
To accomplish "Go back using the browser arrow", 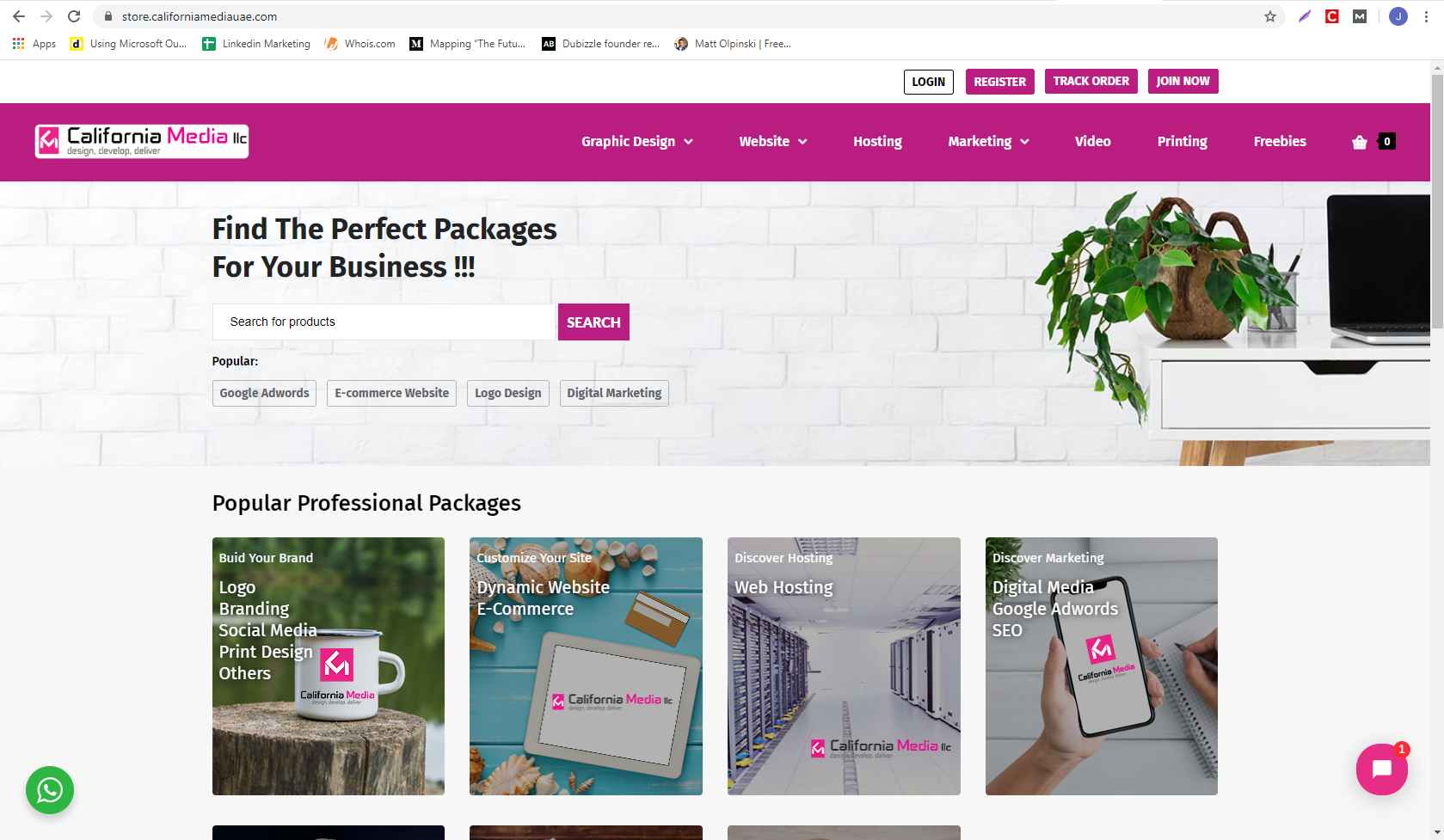I will pos(19,16).
